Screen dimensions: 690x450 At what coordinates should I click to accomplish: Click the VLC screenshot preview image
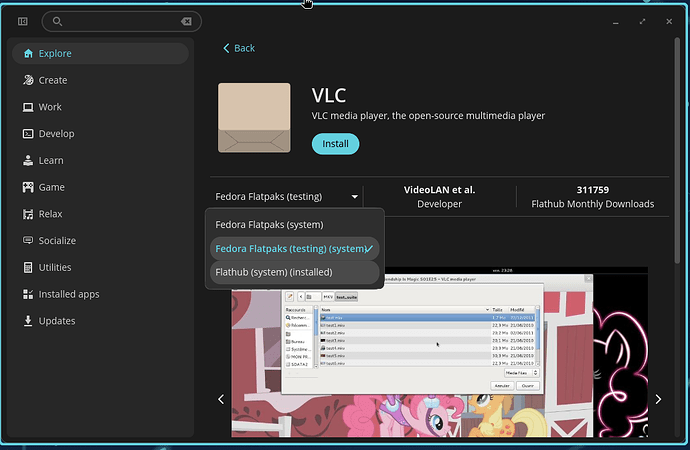pos(440,352)
